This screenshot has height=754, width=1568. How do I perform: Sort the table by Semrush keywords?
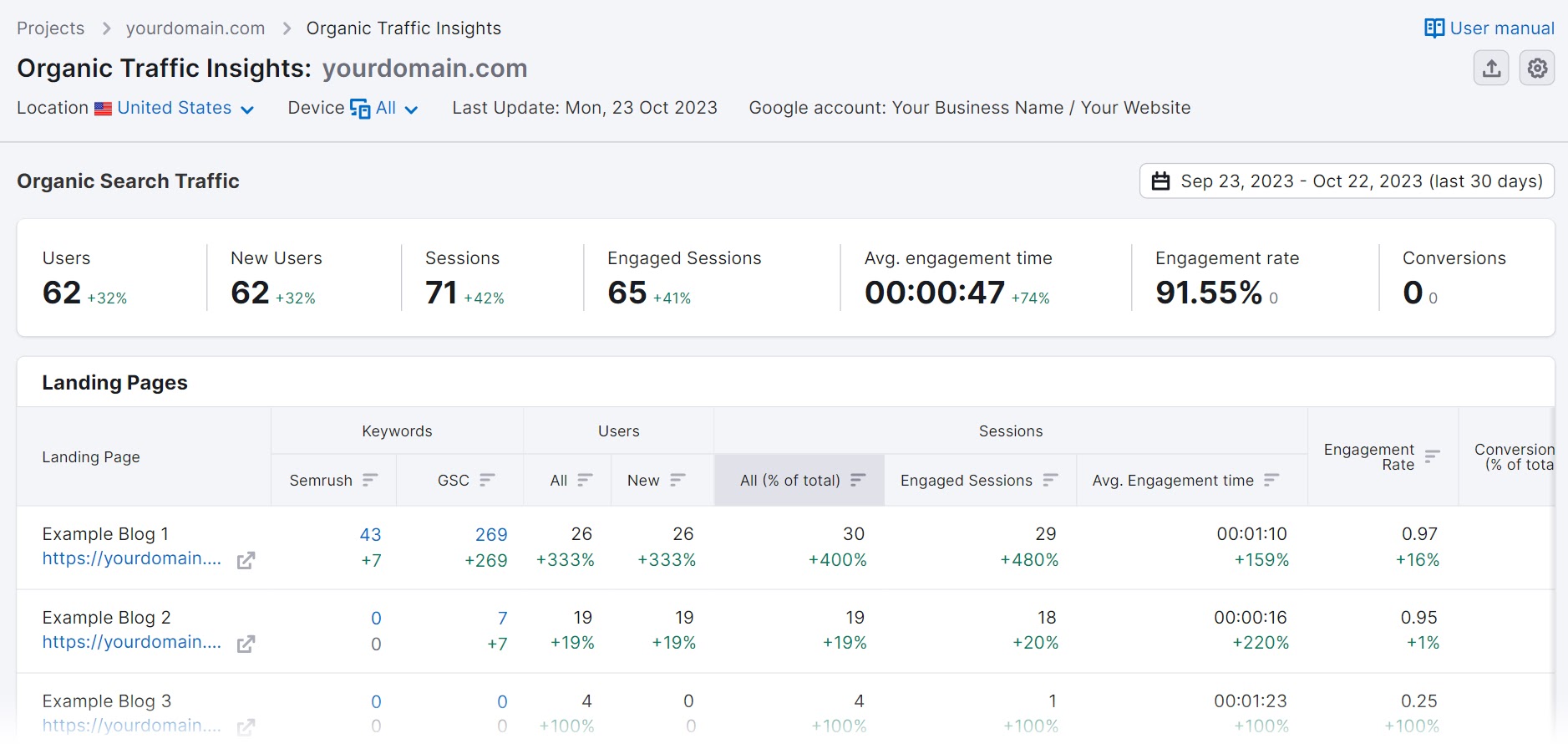(371, 480)
